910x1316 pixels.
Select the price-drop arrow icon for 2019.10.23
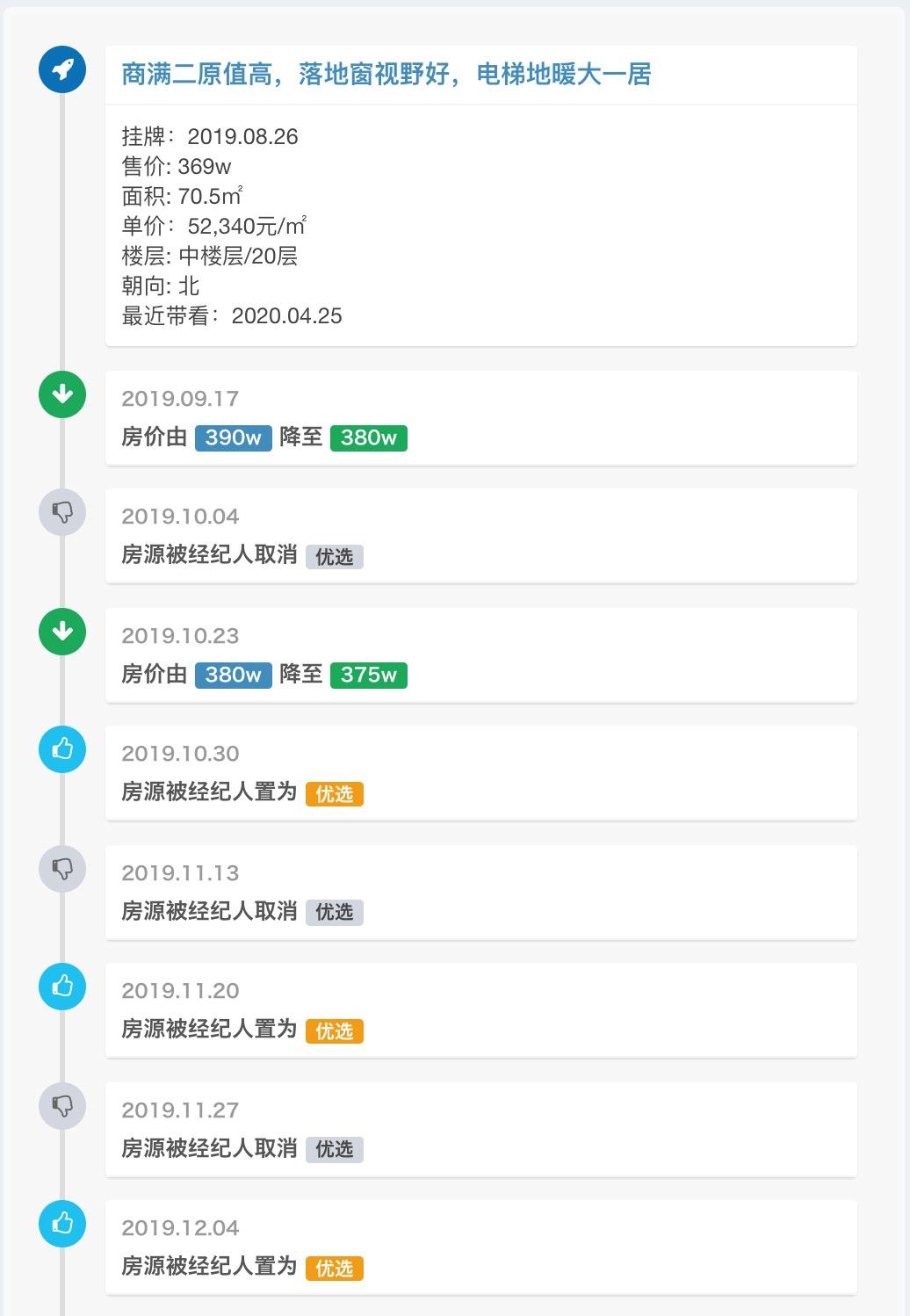61,631
